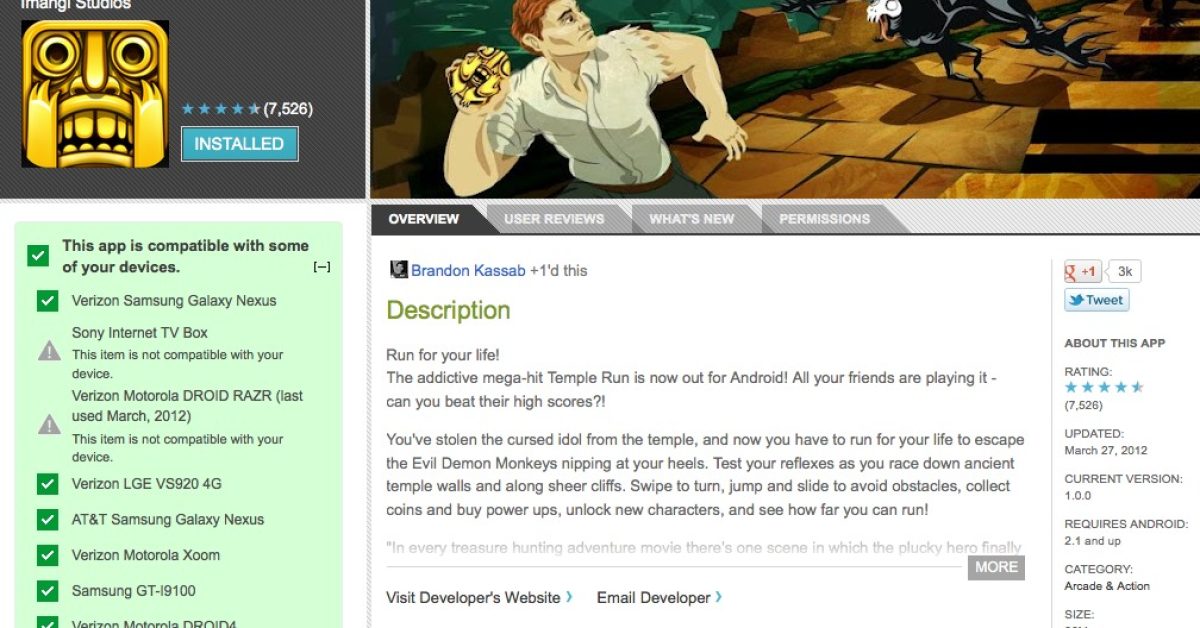The width and height of the screenshot is (1200, 628).
Task: Click the Description heading
Action: coord(448,311)
